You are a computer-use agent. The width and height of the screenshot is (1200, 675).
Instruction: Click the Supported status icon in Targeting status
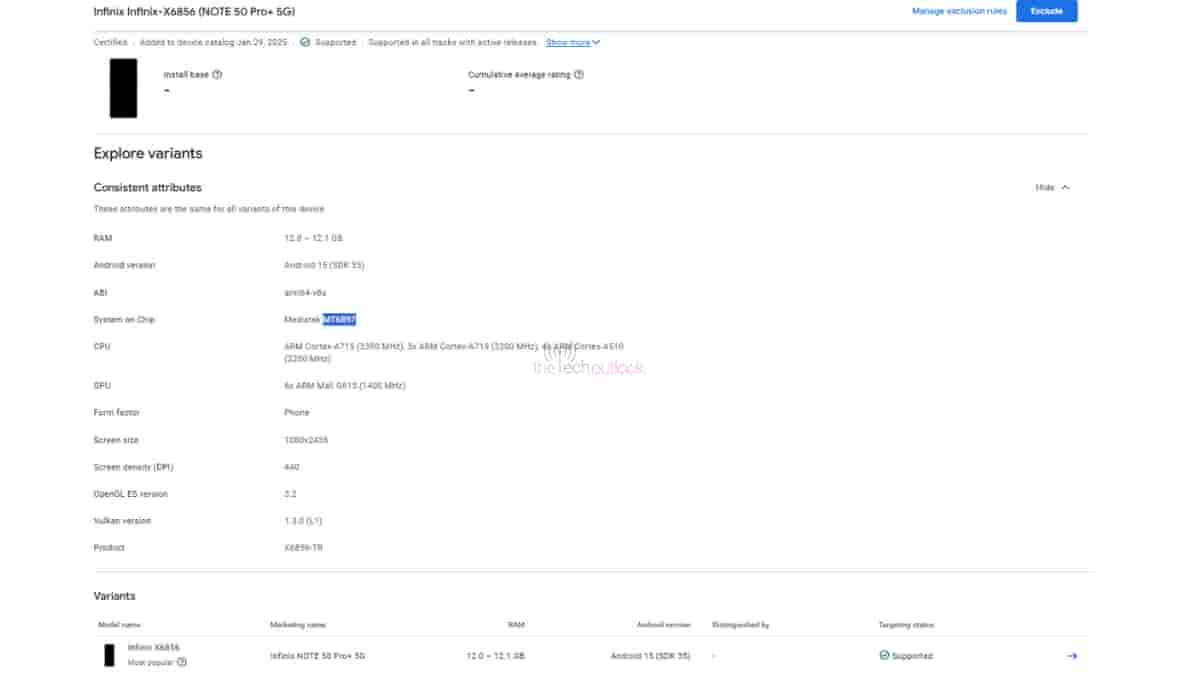(882, 656)
